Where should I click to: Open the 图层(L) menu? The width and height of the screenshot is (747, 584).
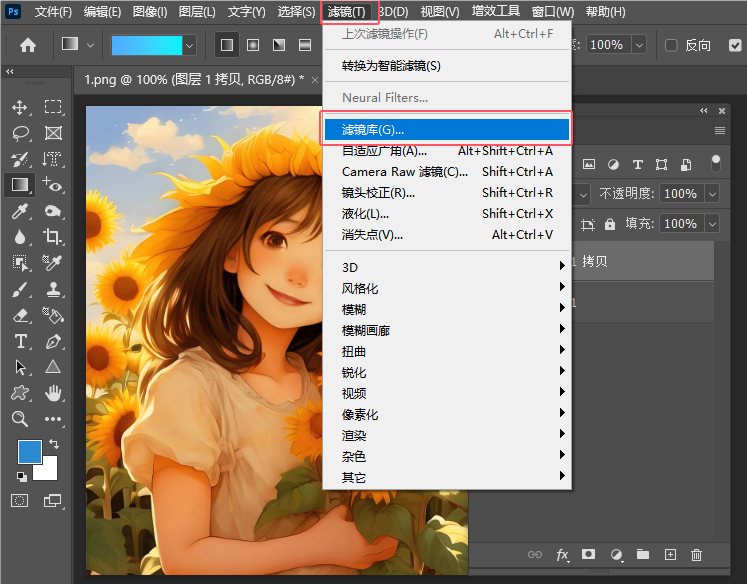click(x=197, y=11)
